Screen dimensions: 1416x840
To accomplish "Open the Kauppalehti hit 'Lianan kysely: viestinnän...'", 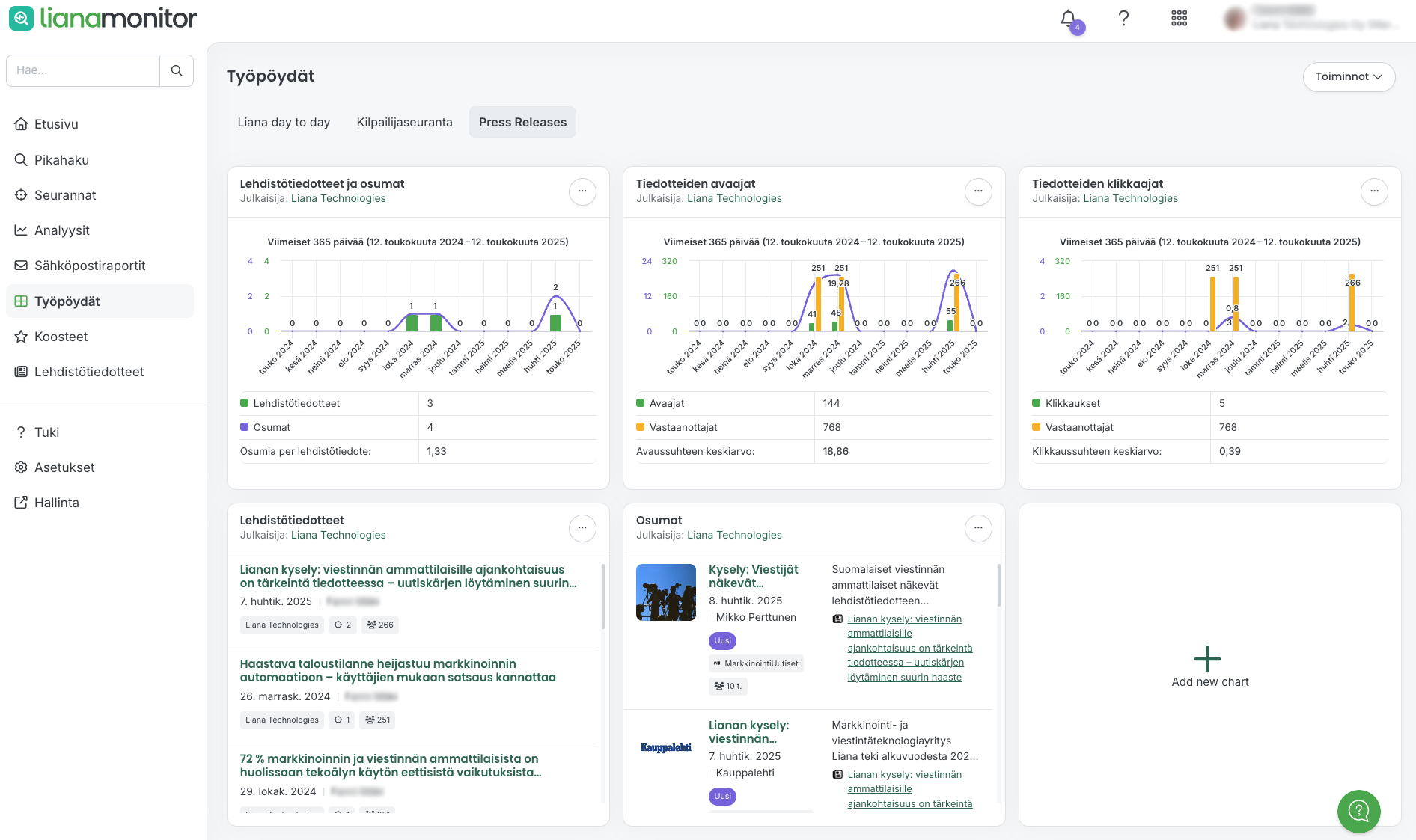I will pos(748,732).
